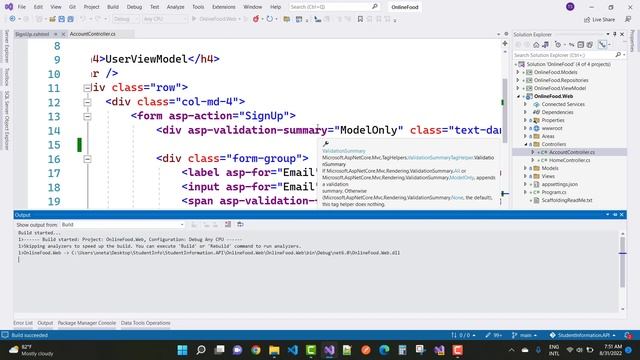The height and width of the screenshot is (360, 640).
Task: Click the Toggle Word Wrap icon in Output
Action: pyautogui.click(x=240, y=224)
